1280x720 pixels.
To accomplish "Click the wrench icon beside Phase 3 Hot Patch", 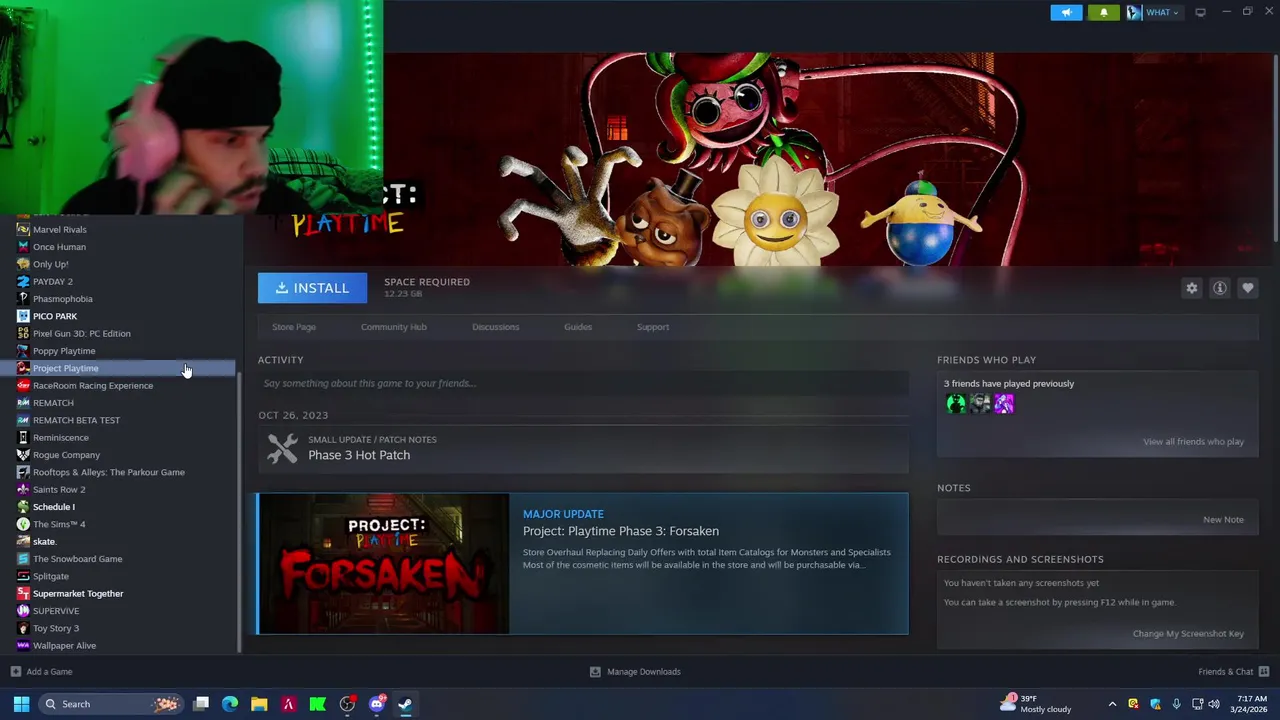I will [282, 448].
